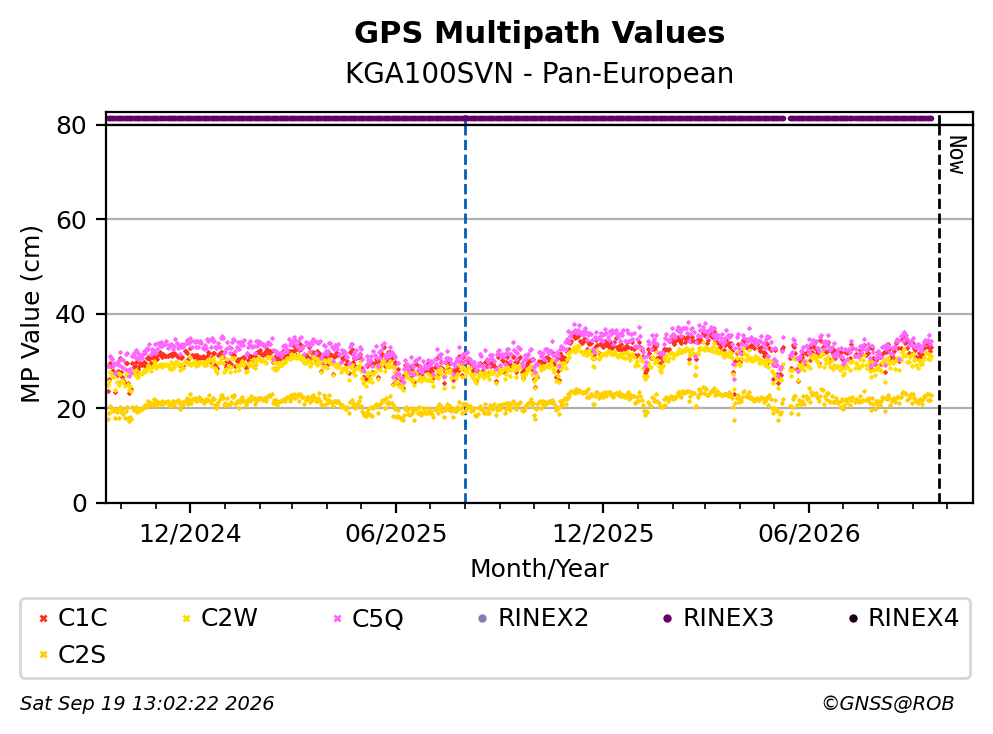Screen dimensions: 993x734
Task: Click the ©GNSS@ROB copyright text
Action: click(889, 703)
